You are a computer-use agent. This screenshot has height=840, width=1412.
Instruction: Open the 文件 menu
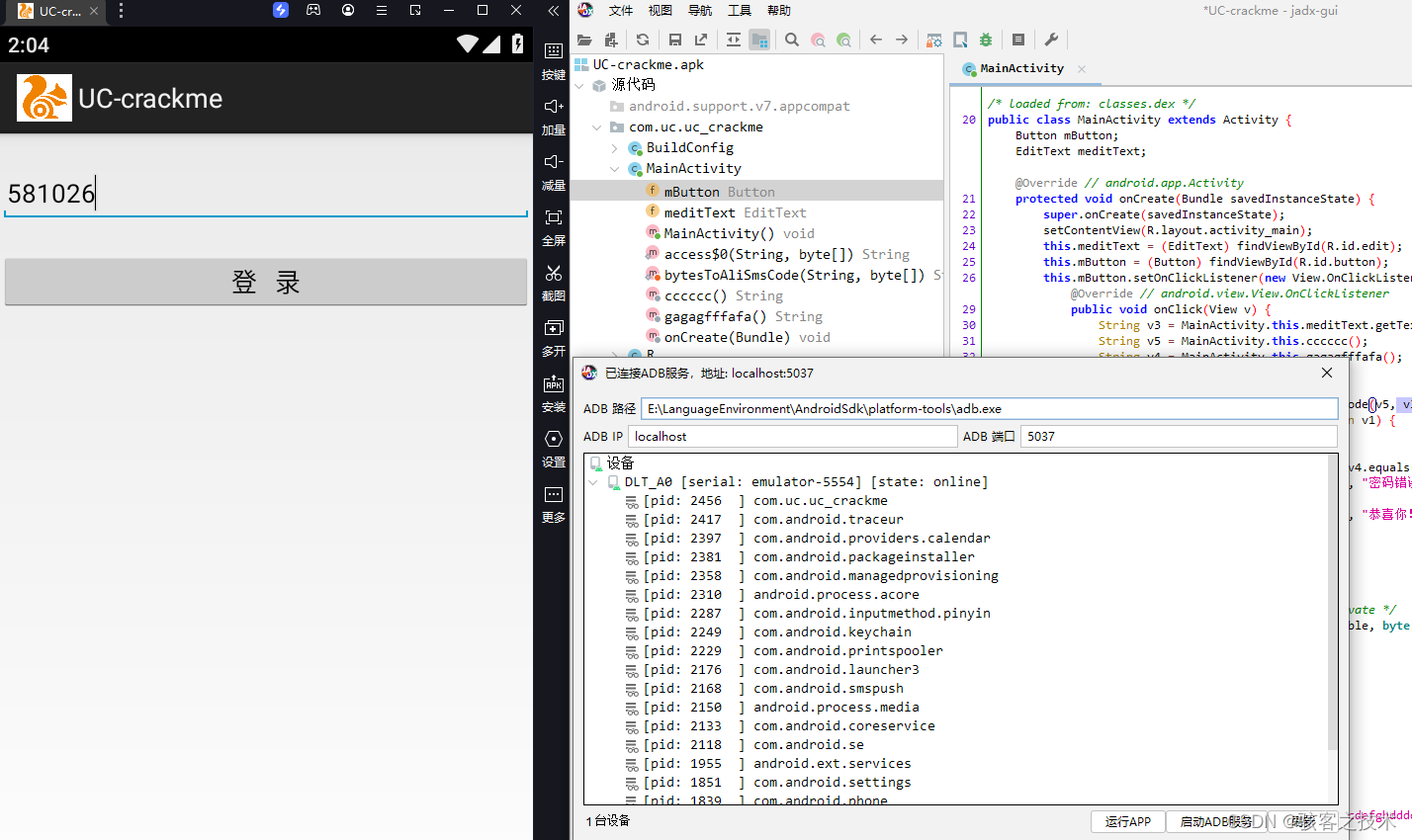pos(621,11)
